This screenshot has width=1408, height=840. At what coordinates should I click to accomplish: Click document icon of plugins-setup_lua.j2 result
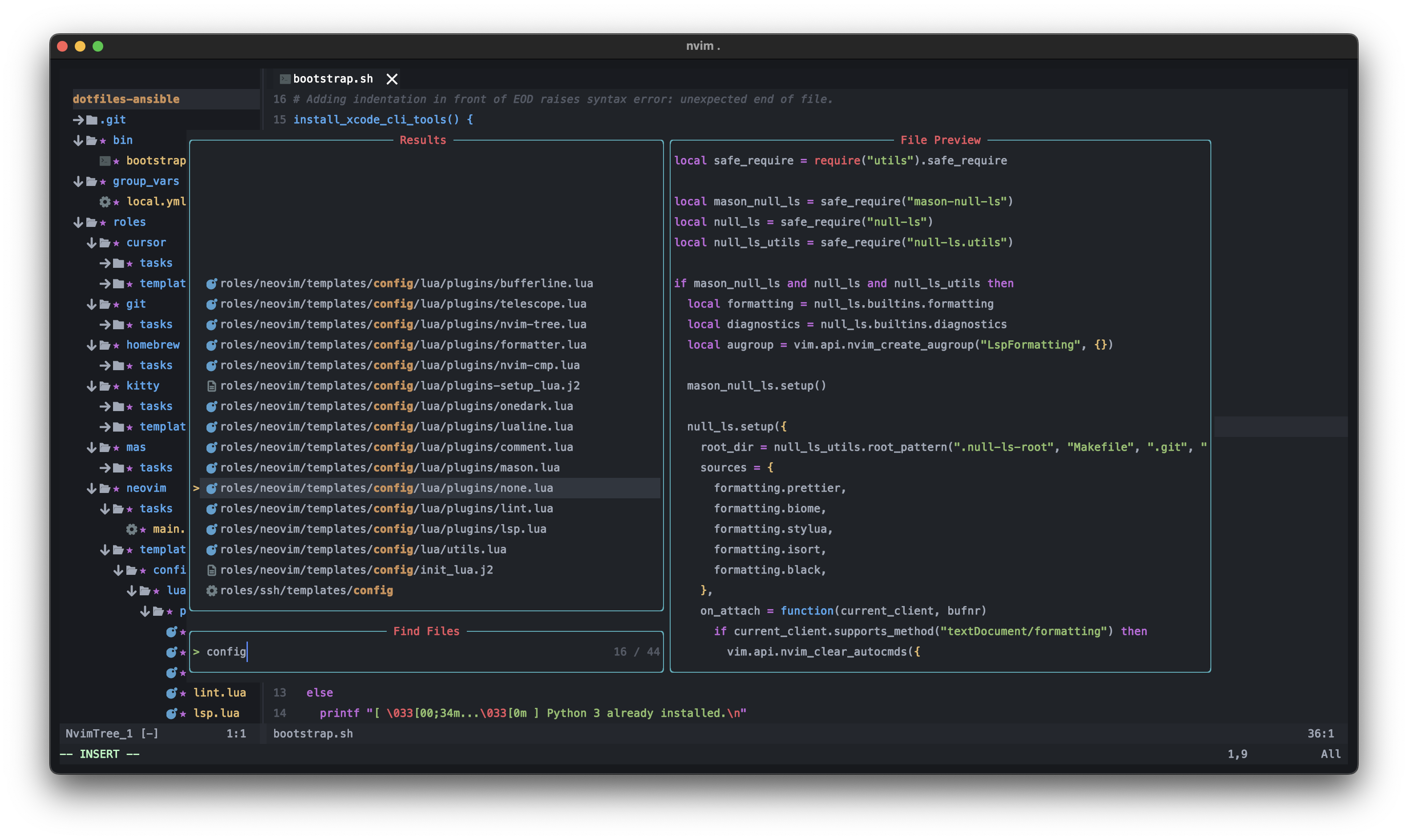pos(211,386)
